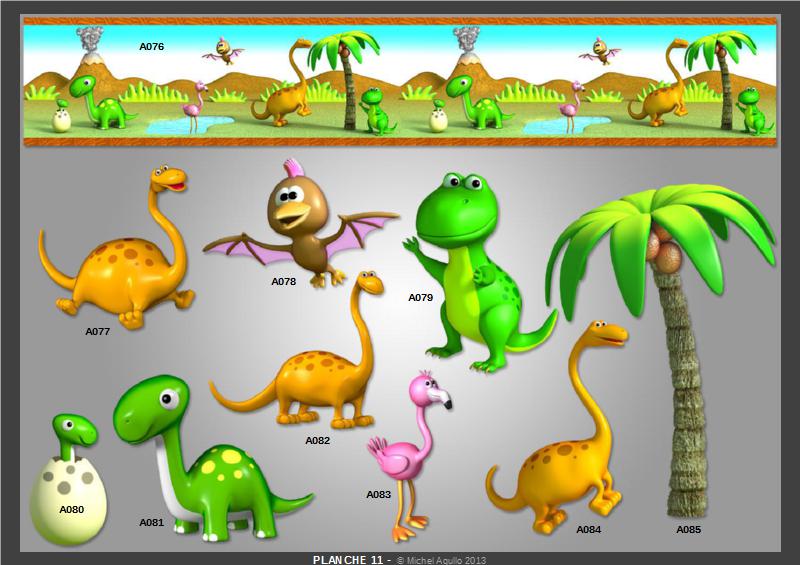Open the prehistoric landscape border strip
This screenshot has width=800, height=565.
click(400, 81)
